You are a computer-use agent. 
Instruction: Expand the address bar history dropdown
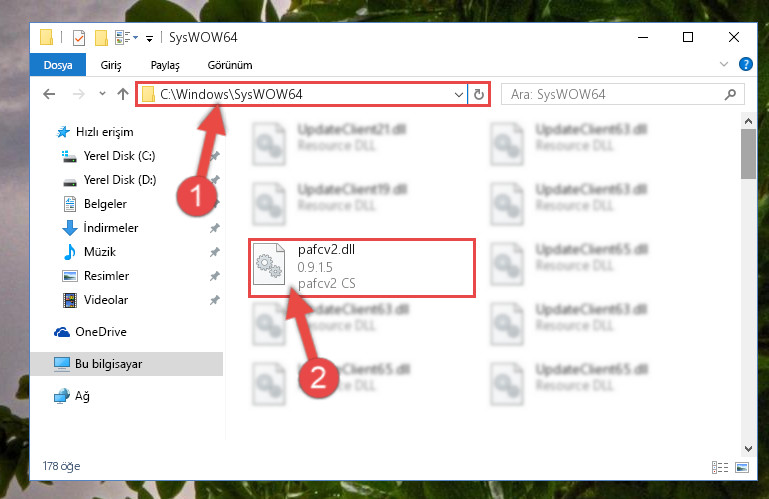click(x=459, y=94)
